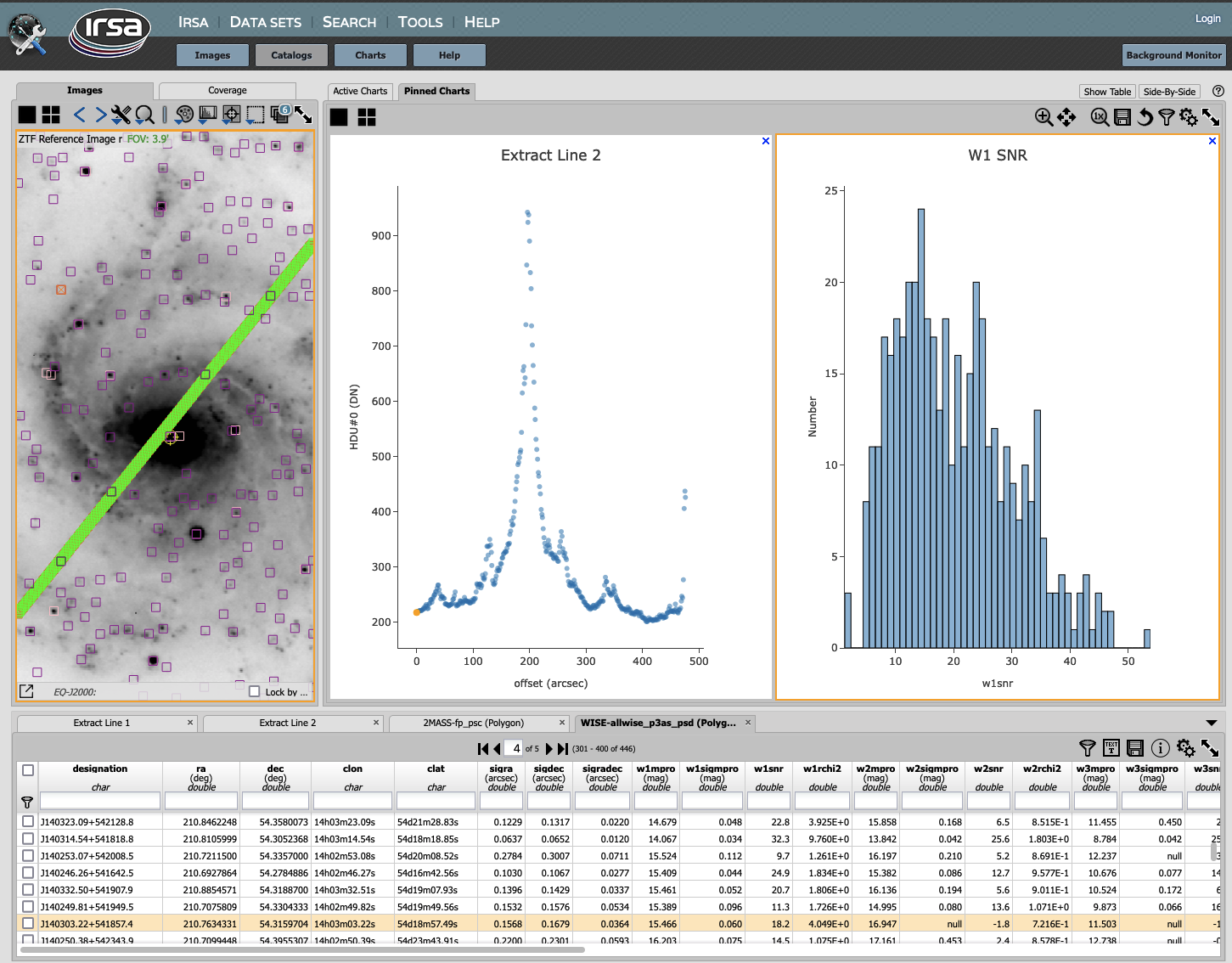Undo chart changes with restore arrow
The image size is (1232, 963).
1145,117
